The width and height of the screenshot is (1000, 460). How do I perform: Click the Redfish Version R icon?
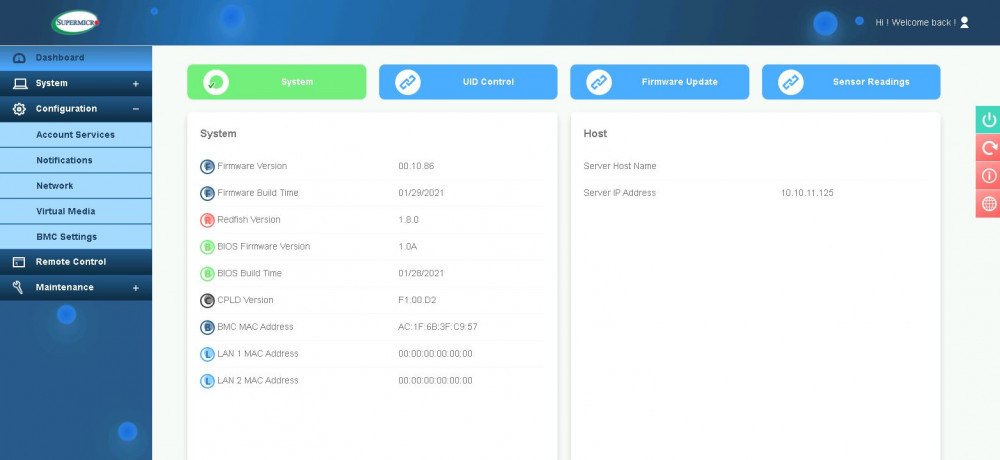pos(207,220)
